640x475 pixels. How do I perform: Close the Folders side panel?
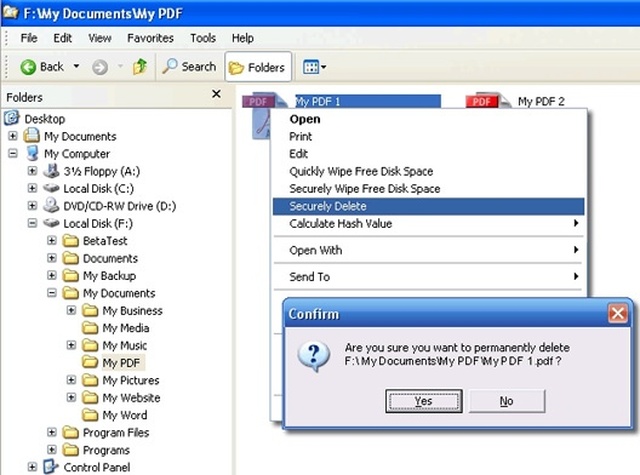(x=216, y=94)
